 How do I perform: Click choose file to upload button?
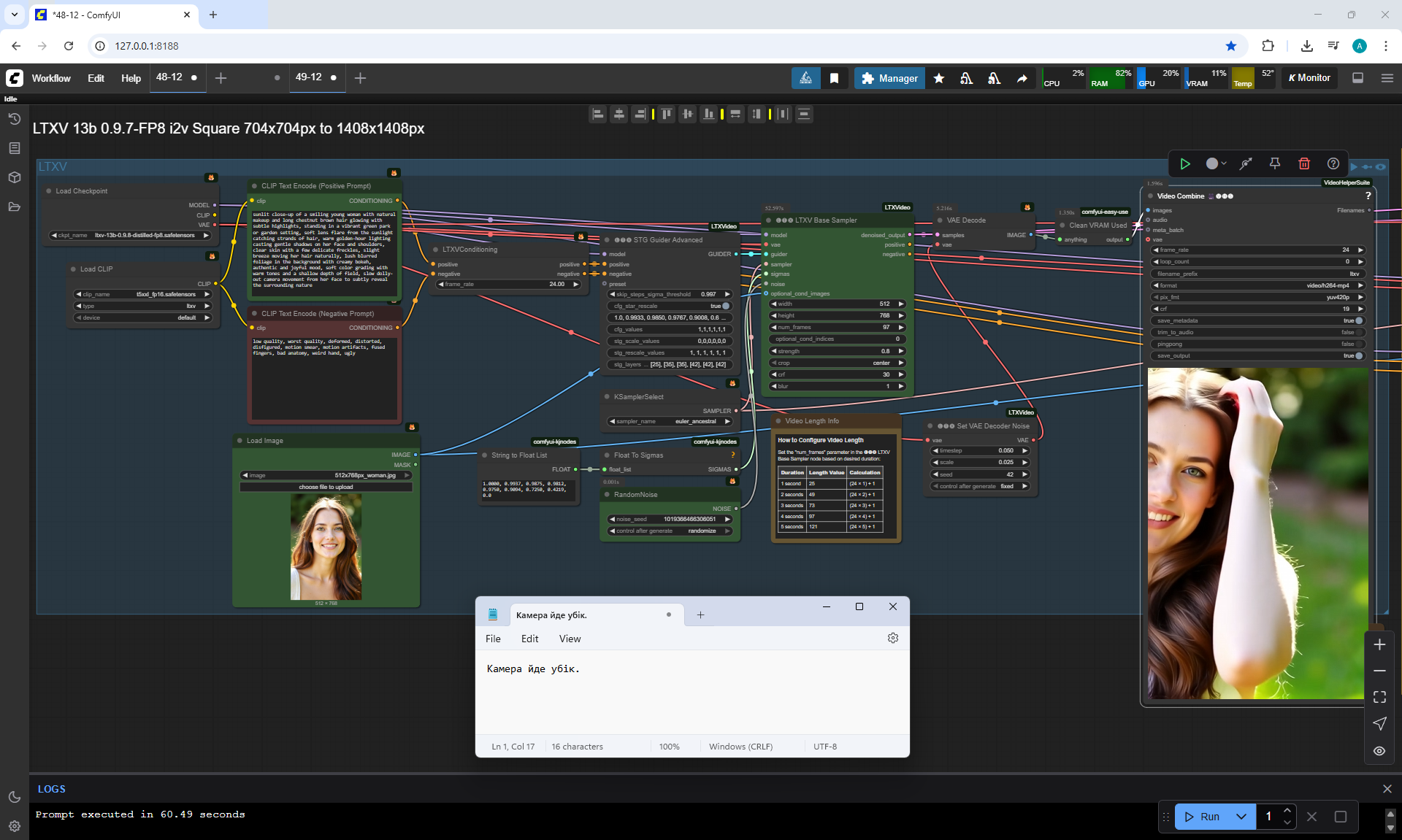pyautogui.click(x=326, y=487)
